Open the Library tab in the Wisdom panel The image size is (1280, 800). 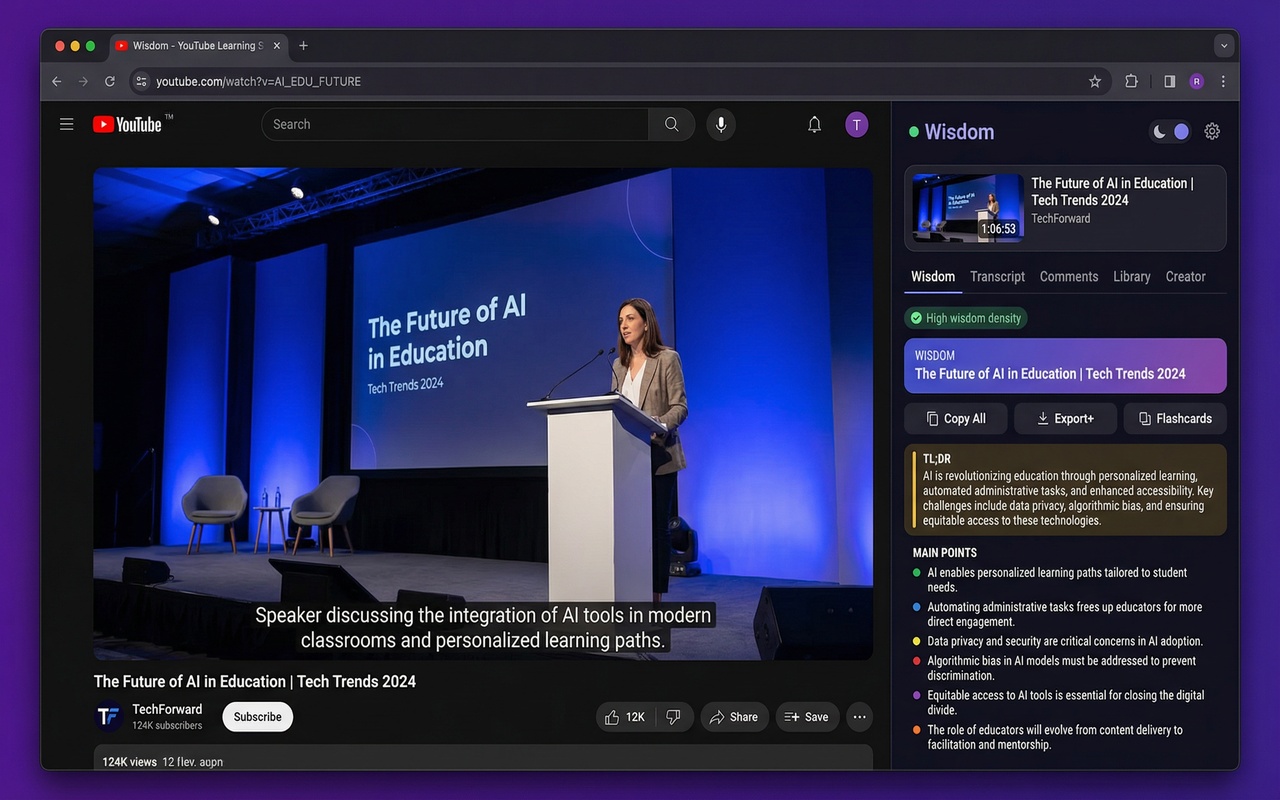(1131, 276)
